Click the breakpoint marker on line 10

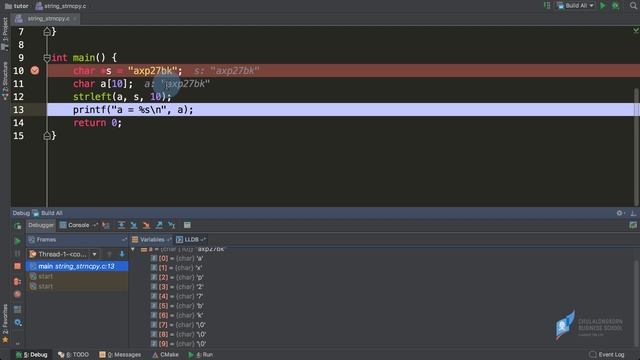(35, 71)
